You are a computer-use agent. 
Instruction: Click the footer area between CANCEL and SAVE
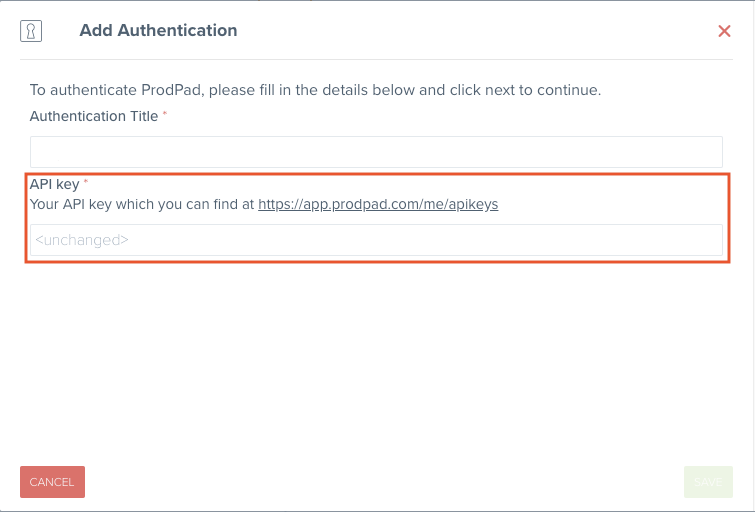[x=380, y=482]
